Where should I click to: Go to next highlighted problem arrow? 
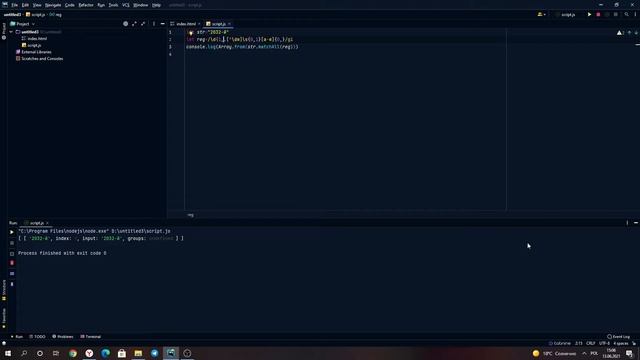(636, 33)
